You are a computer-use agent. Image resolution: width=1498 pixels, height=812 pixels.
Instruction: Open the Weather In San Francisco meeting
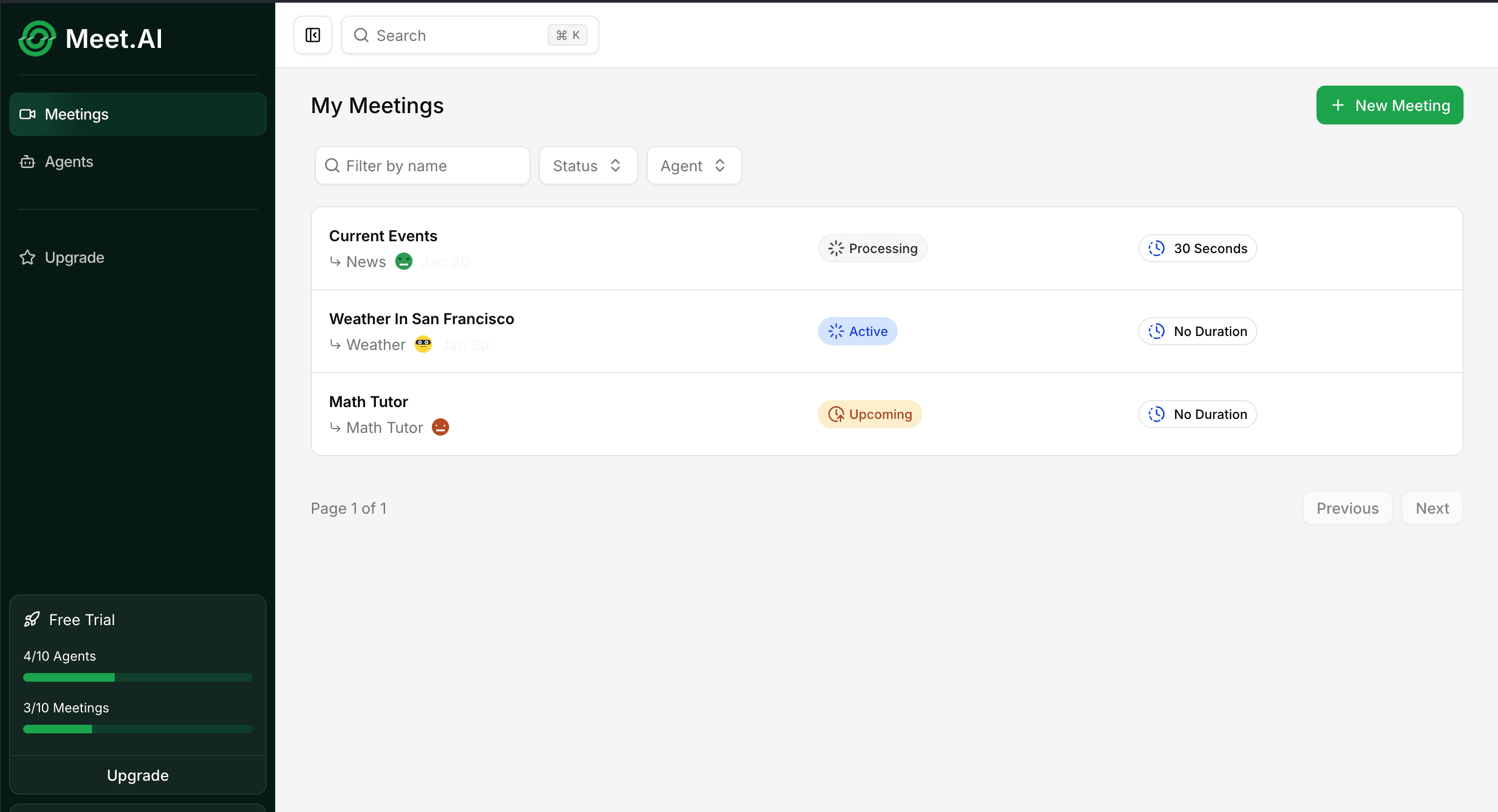[422, 319]
